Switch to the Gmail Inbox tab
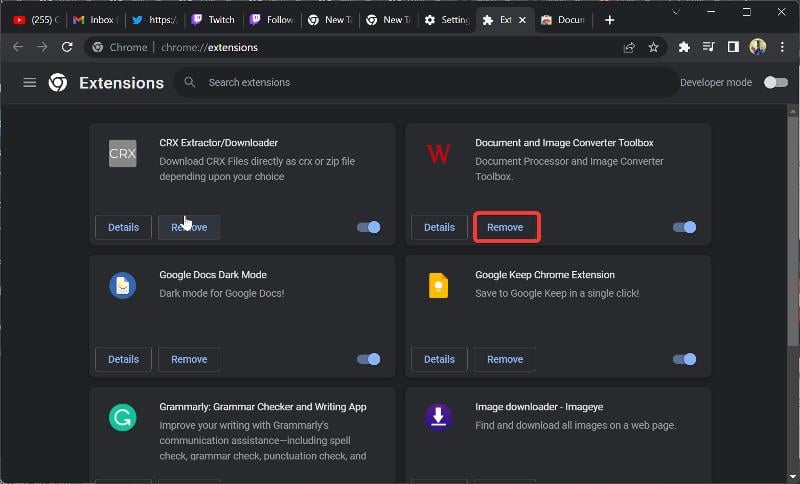800x484 pixels. [95, 20]
